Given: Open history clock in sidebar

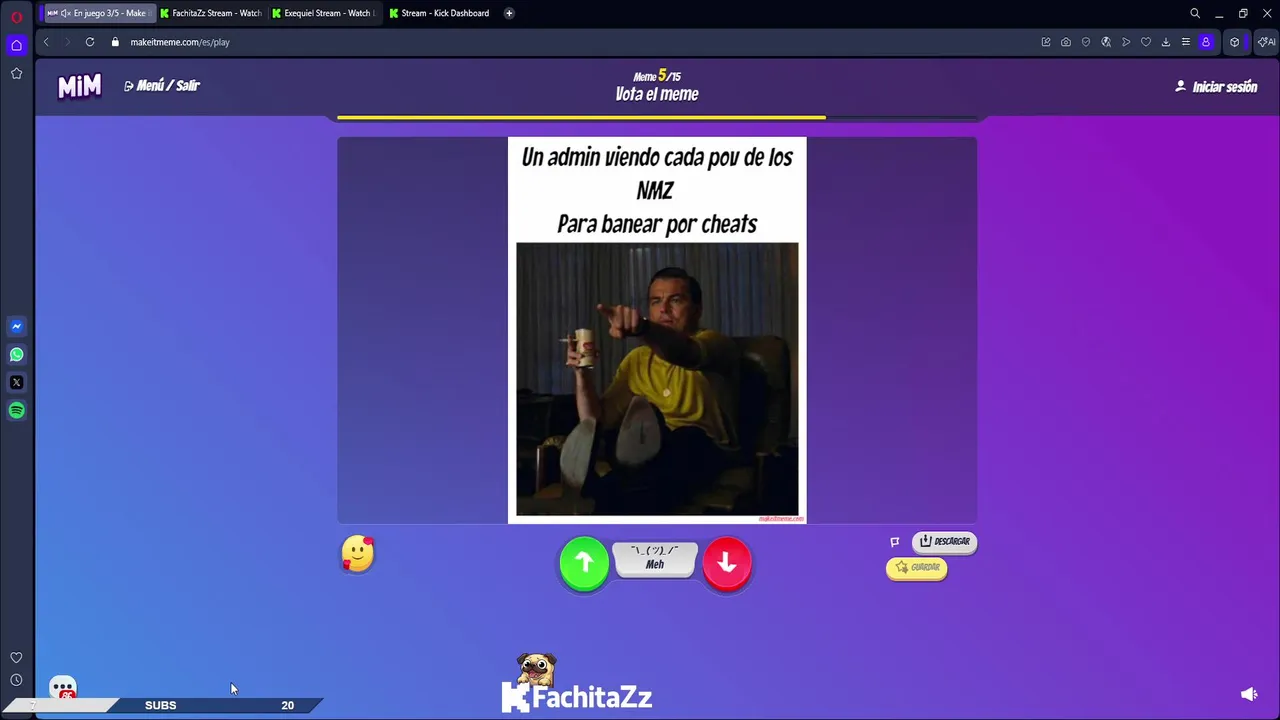Looking at the screenshot, I should tap(16, 680).
